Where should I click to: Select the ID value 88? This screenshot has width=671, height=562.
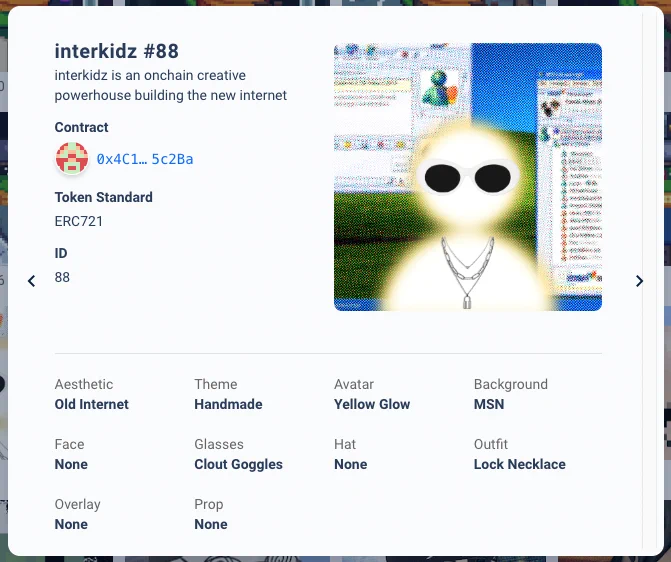(62, 277)
